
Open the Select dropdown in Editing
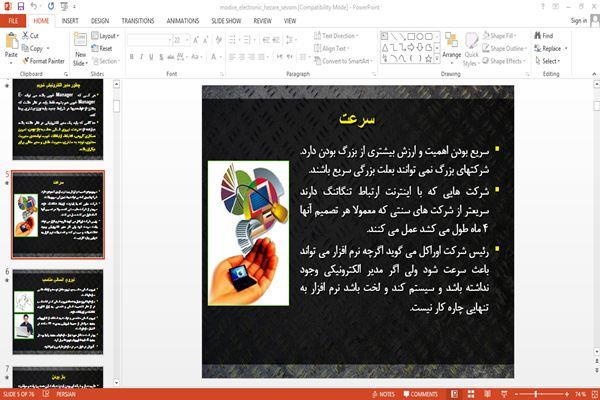(548, 61)
